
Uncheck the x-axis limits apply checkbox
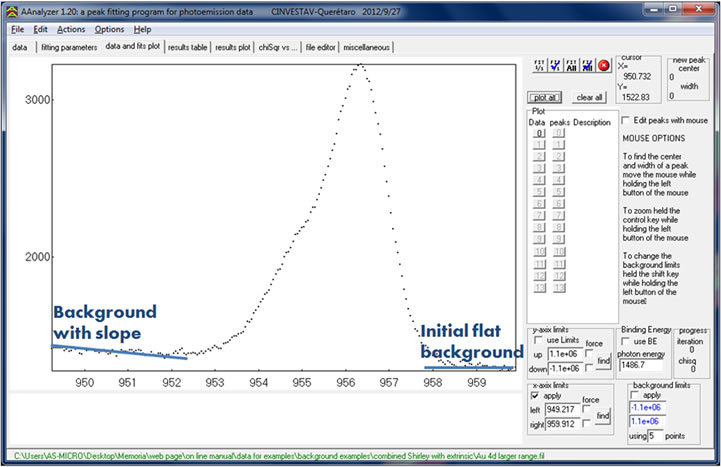pos(537,395)
